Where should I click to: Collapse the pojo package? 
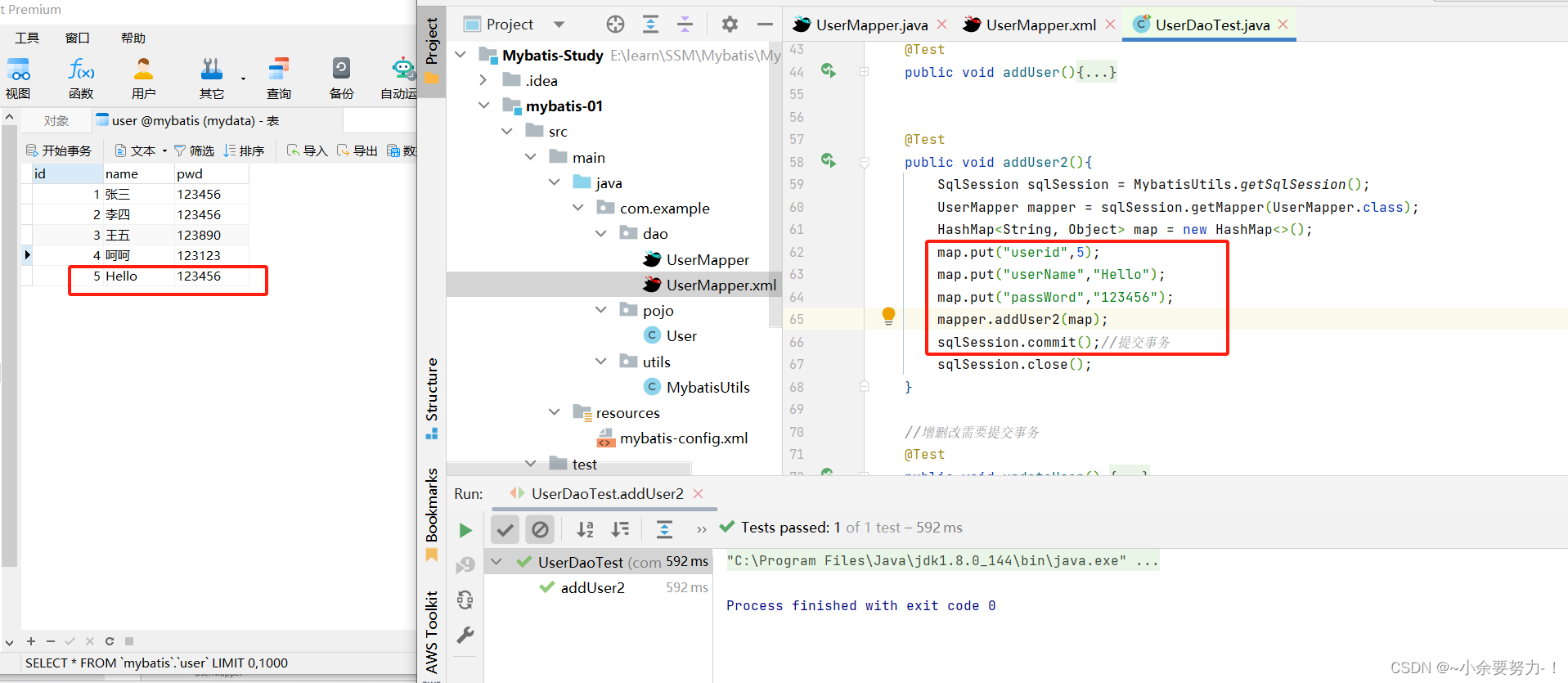(x=601, y=310)
